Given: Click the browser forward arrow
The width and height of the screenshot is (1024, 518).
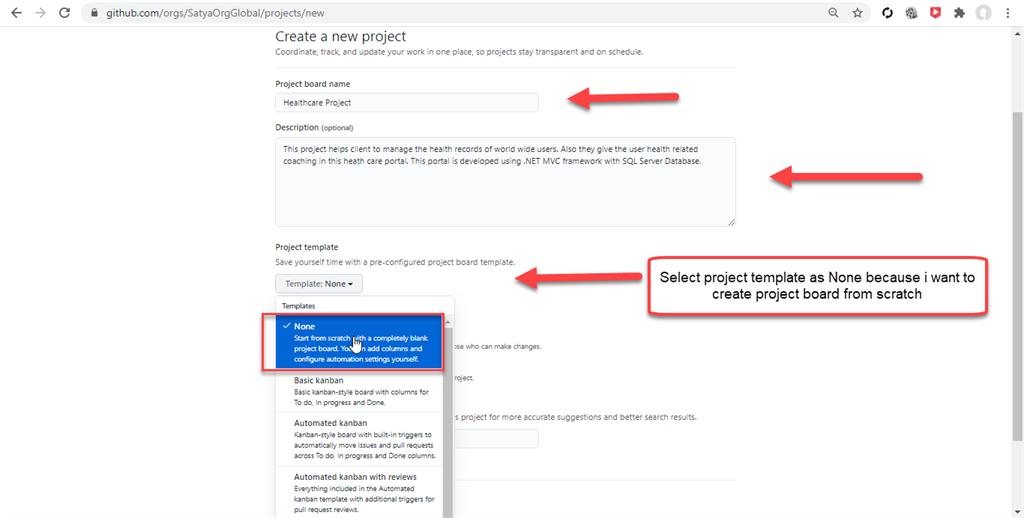Looking at the screenshot, I should [x=40, y=13].
